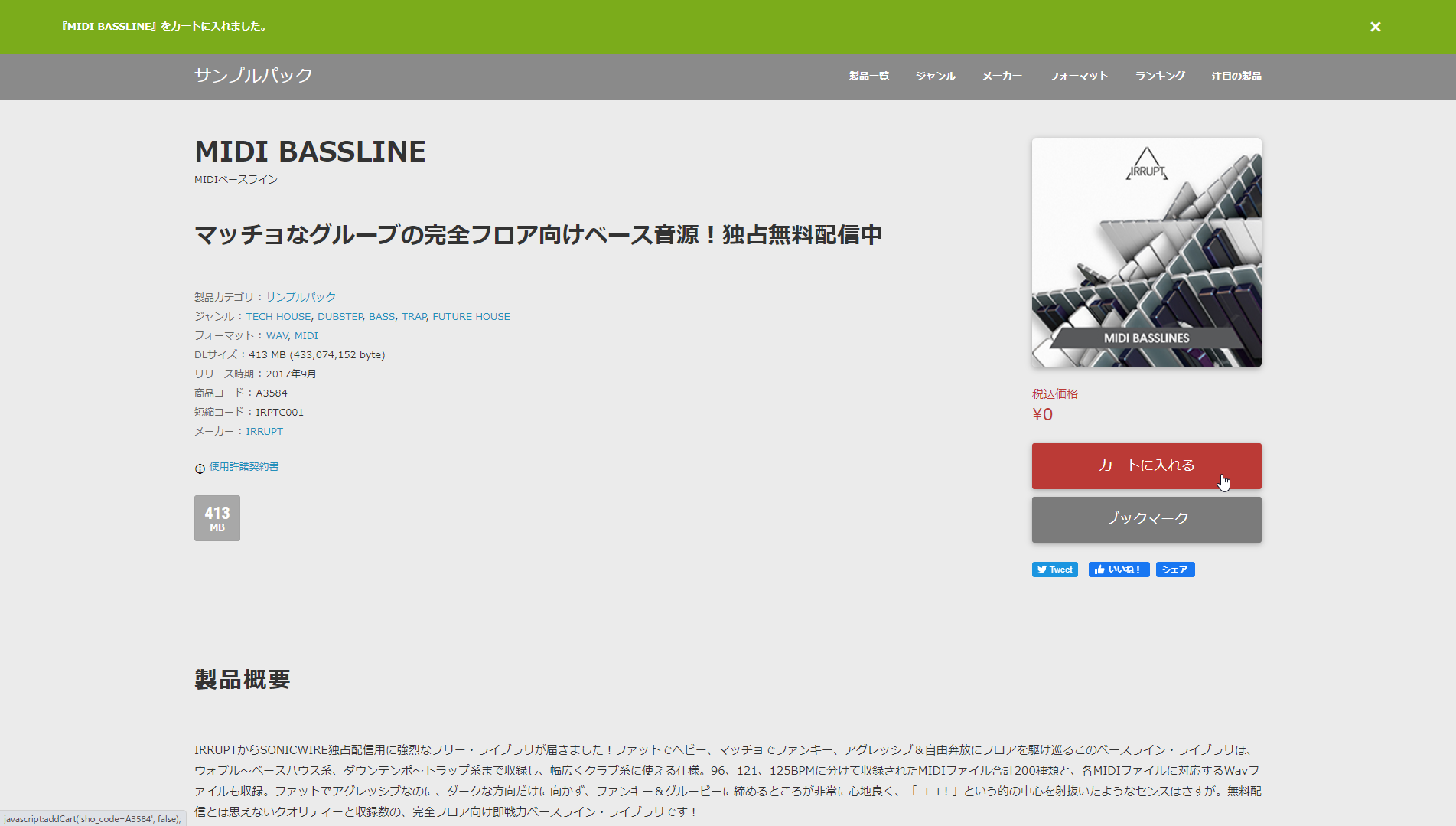Click the 商品コード A3584 text
This screenshot has width=1456, height=826.
[241, 393]
